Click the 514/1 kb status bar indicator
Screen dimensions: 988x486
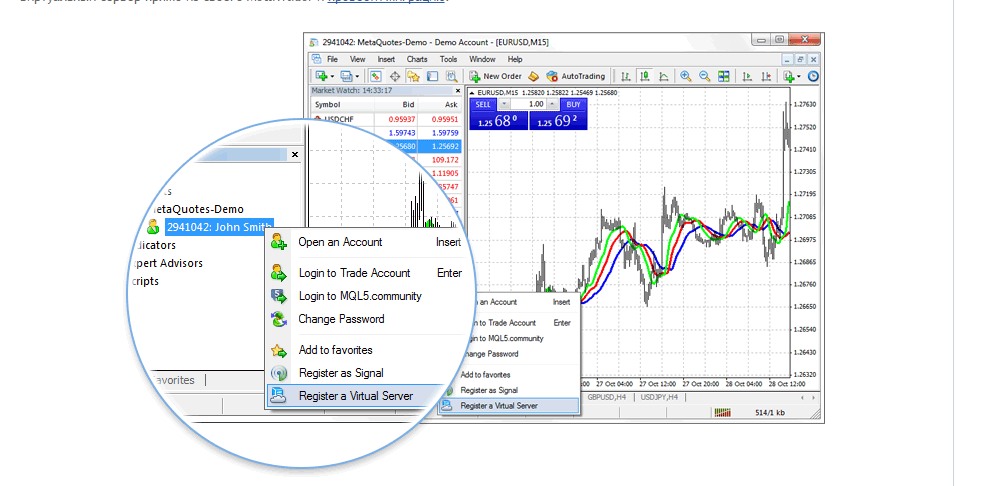point(769,413)
